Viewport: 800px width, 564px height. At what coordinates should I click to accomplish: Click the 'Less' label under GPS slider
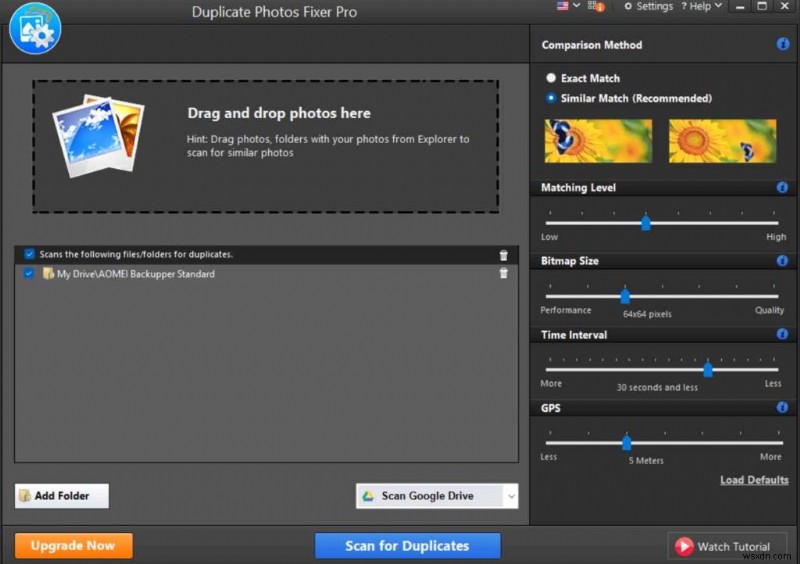coord(548,456)
